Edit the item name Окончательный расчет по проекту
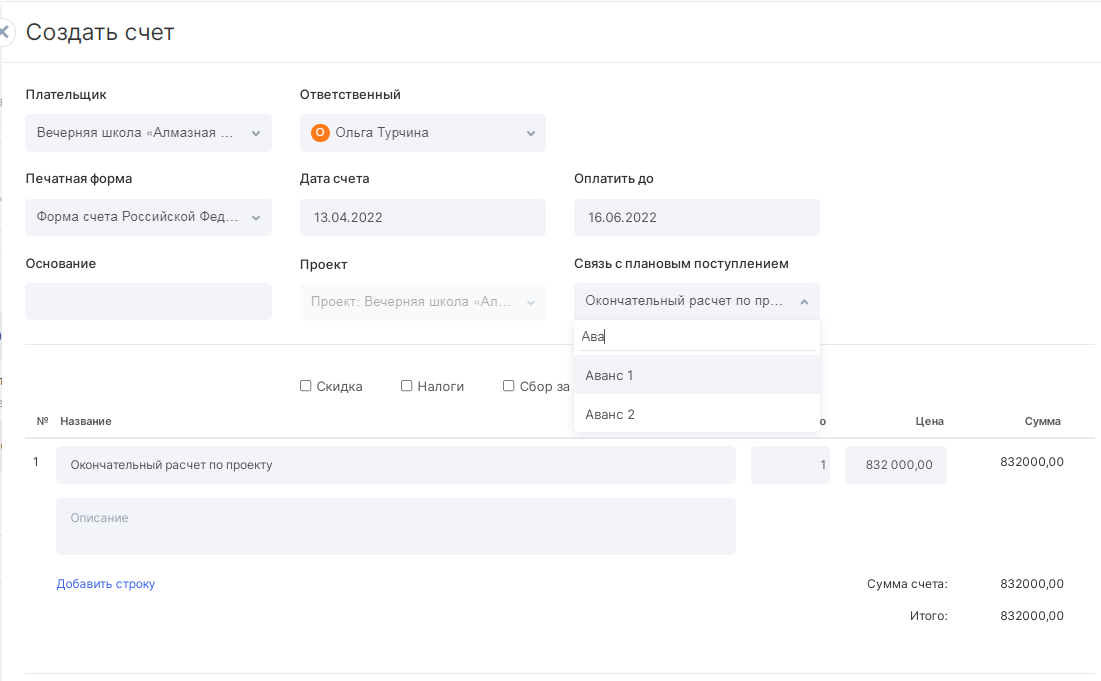The height and width of the screenshot is (681, 1101). click(x=395, y=465)
